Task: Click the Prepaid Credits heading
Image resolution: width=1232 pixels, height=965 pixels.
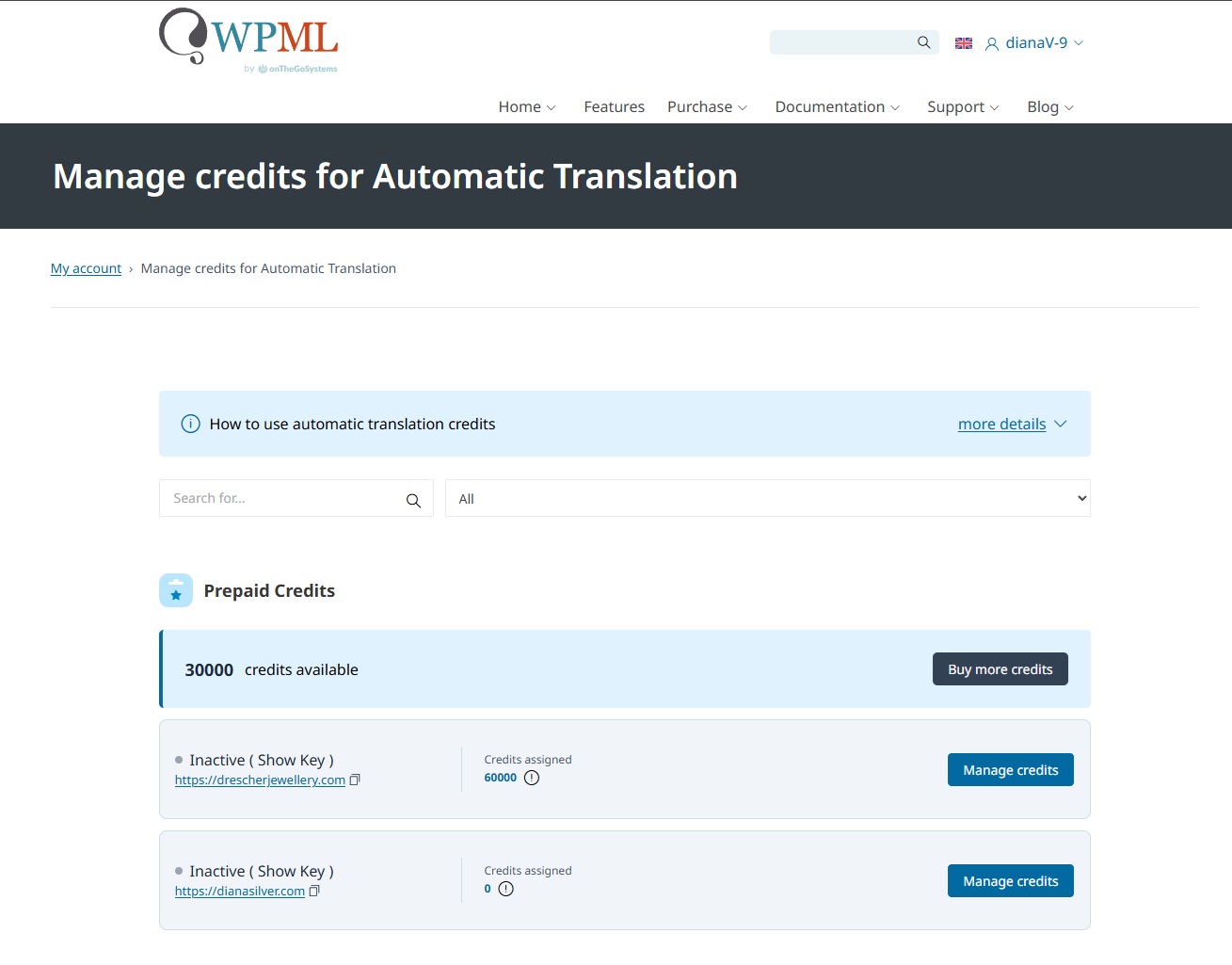Action: pyautogui.click(x=269, y=590)
